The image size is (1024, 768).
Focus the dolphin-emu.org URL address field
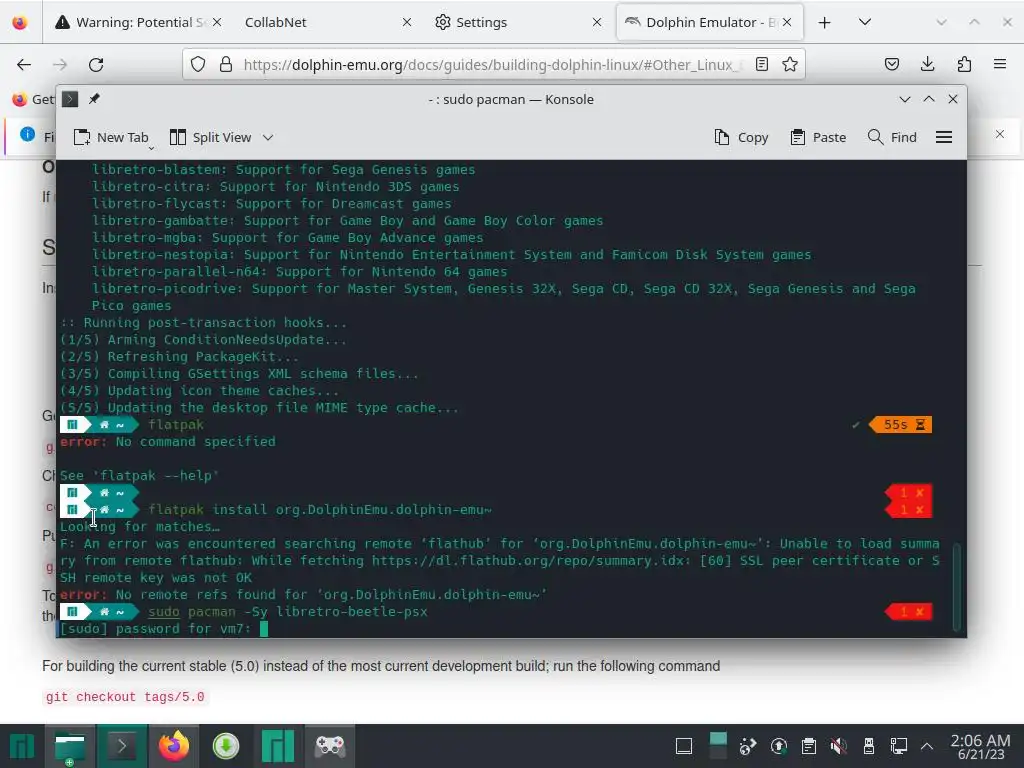point(493,65)
